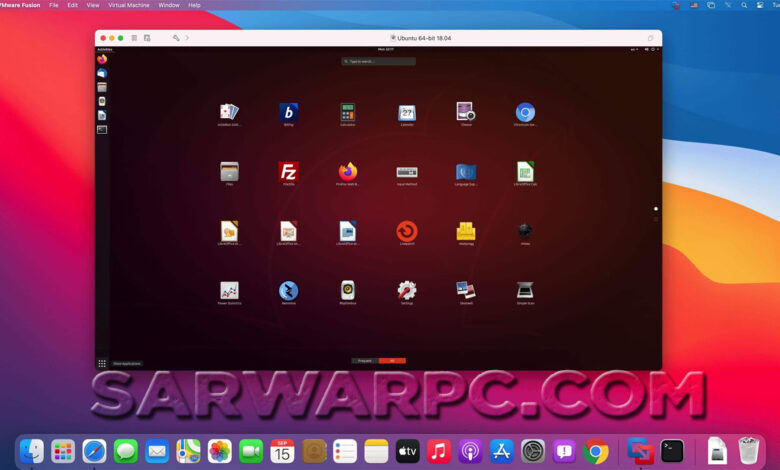Open the Calculator app in Ubuntu
This screenshot has height=470, width=780.
tap(348, 112)
